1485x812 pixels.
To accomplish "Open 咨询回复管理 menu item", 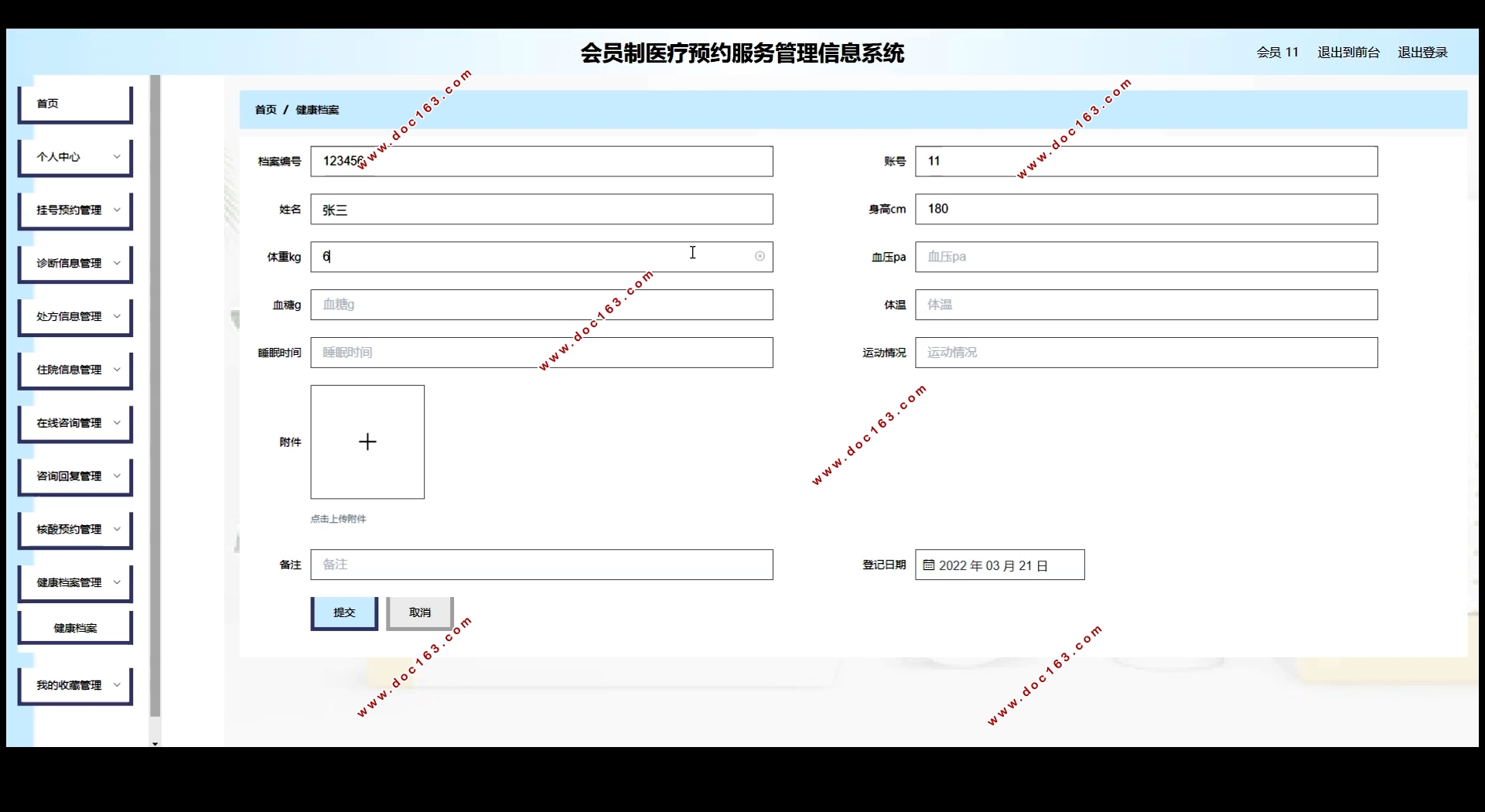I will point(75,477).
